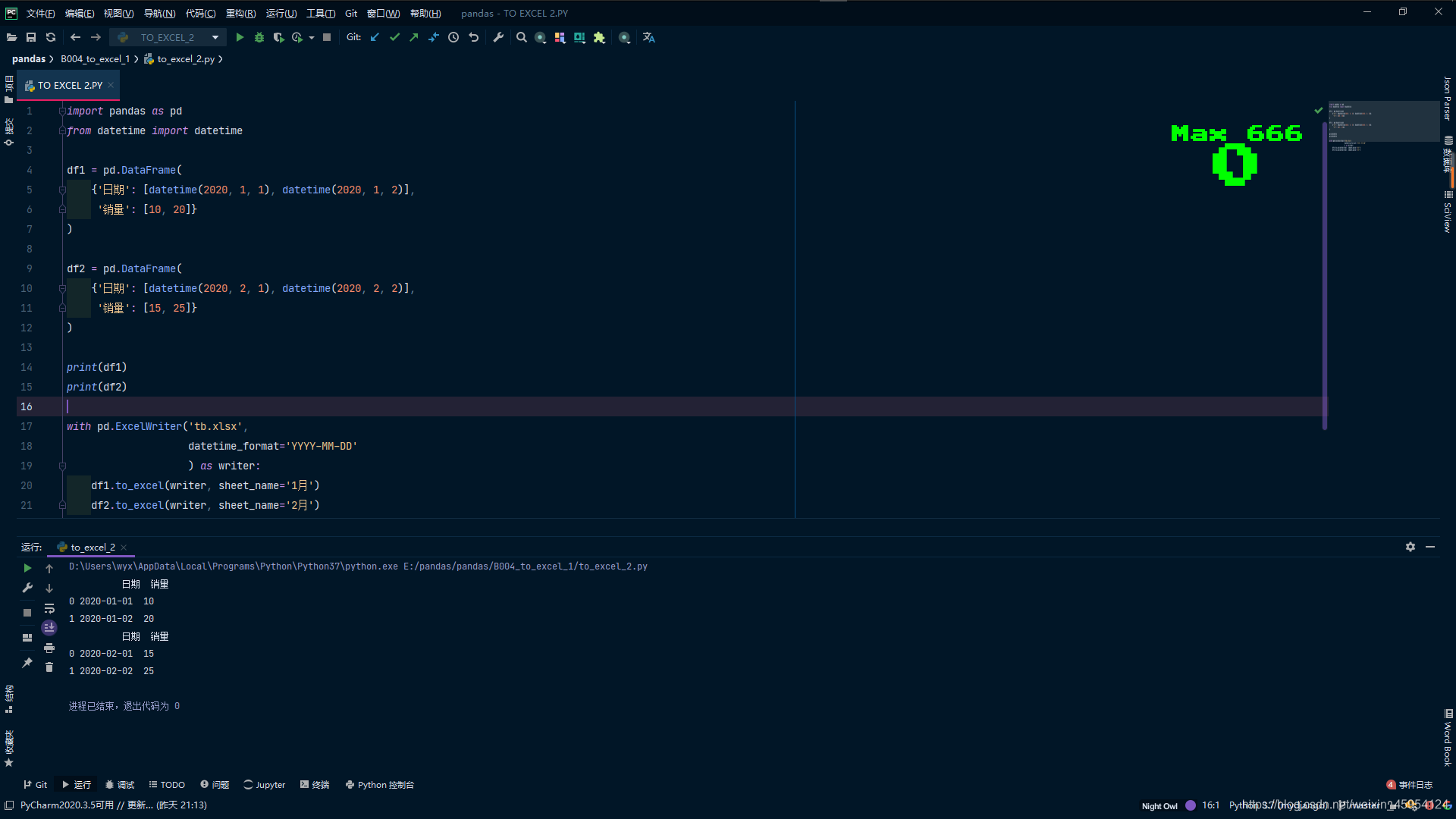This screenshot has height=819, width=1456.
Task: Push commits with the Git green up arrow
Action: pos(414,37)
